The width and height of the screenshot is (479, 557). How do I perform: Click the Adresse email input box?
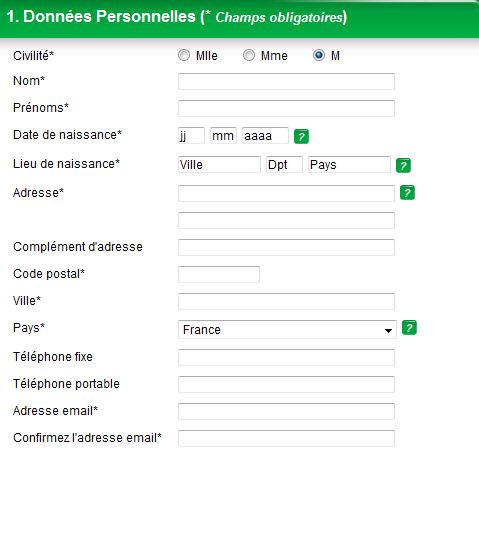[286, 411]
